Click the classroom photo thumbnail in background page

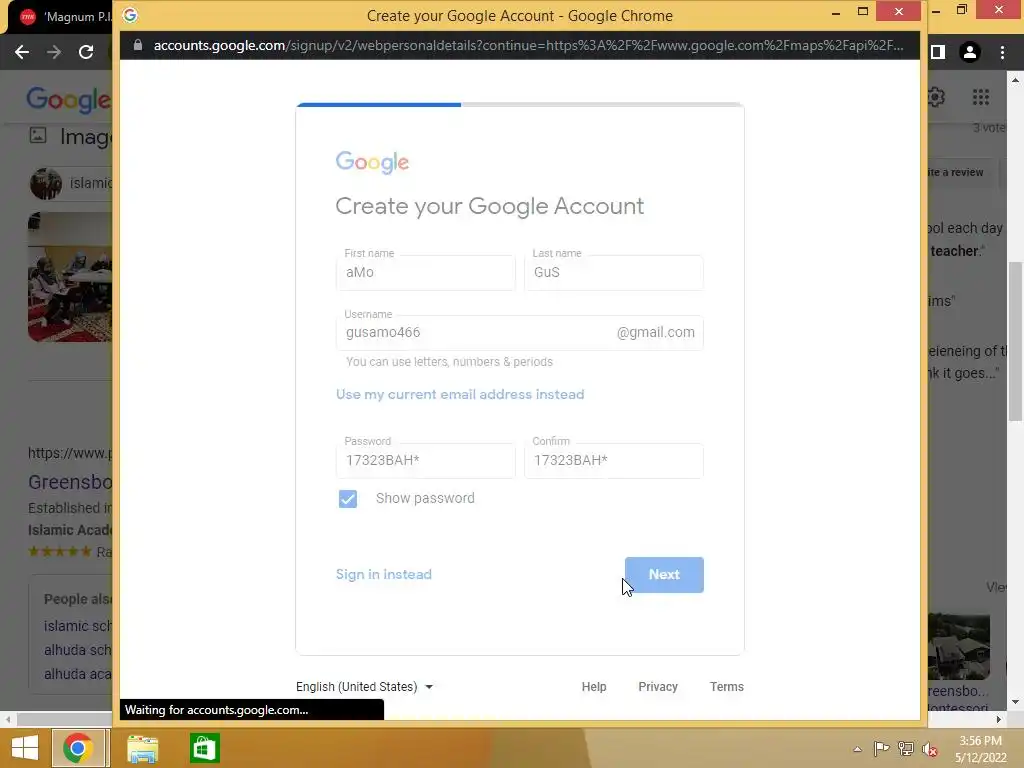70,277
